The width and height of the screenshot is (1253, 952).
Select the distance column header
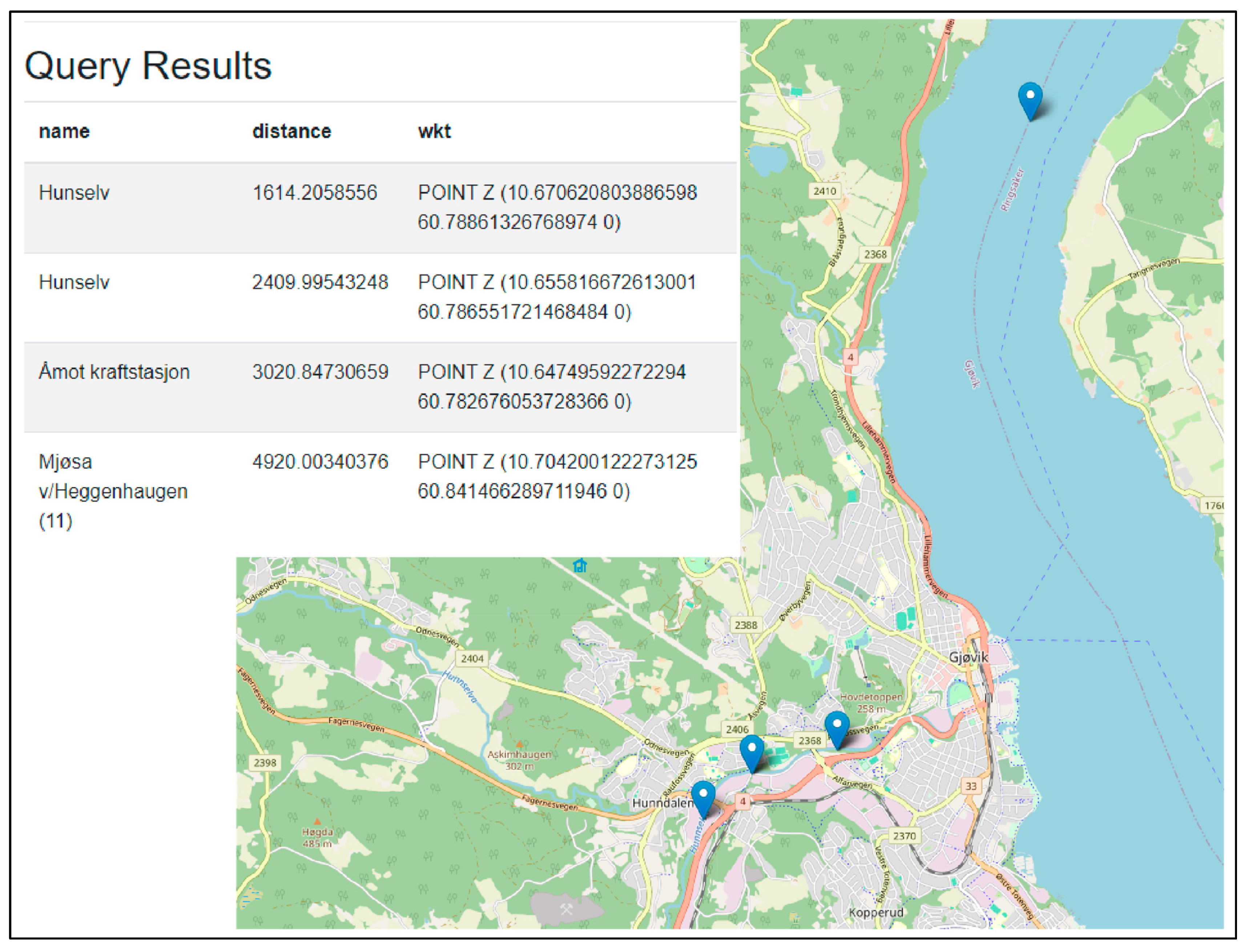[x=291, y=131]
